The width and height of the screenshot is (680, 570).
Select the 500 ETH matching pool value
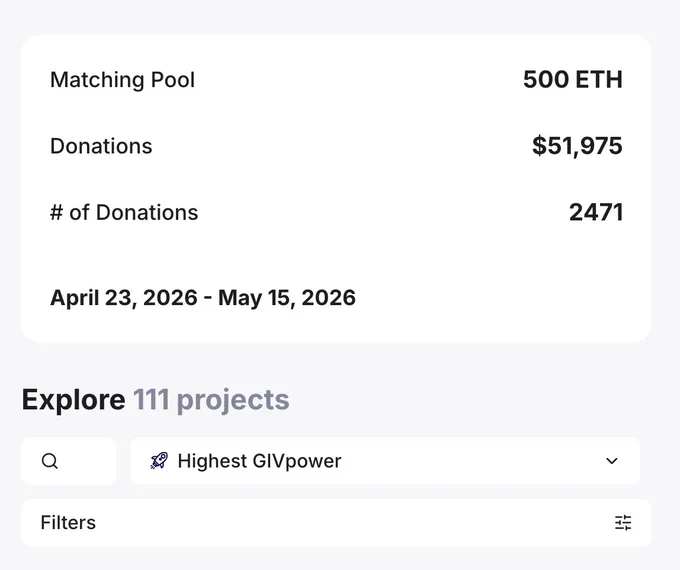tap(572, 80)
